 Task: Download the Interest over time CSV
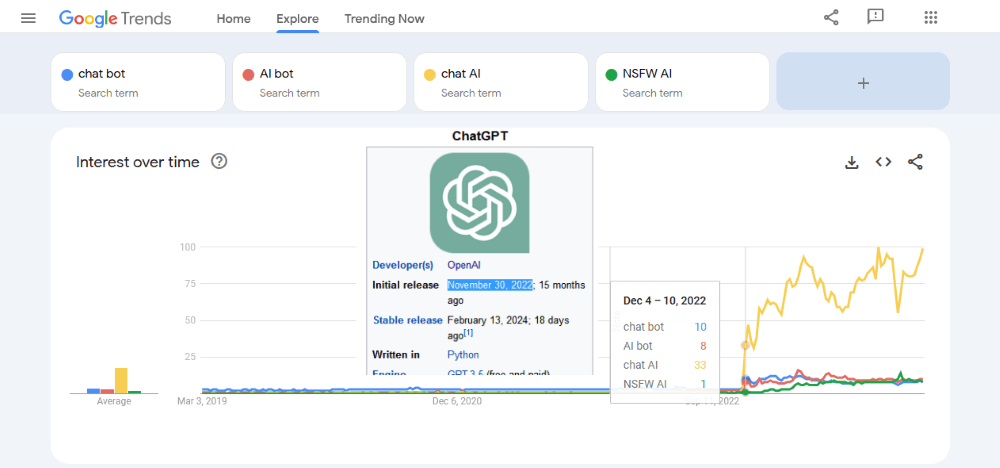click(852, 162)
